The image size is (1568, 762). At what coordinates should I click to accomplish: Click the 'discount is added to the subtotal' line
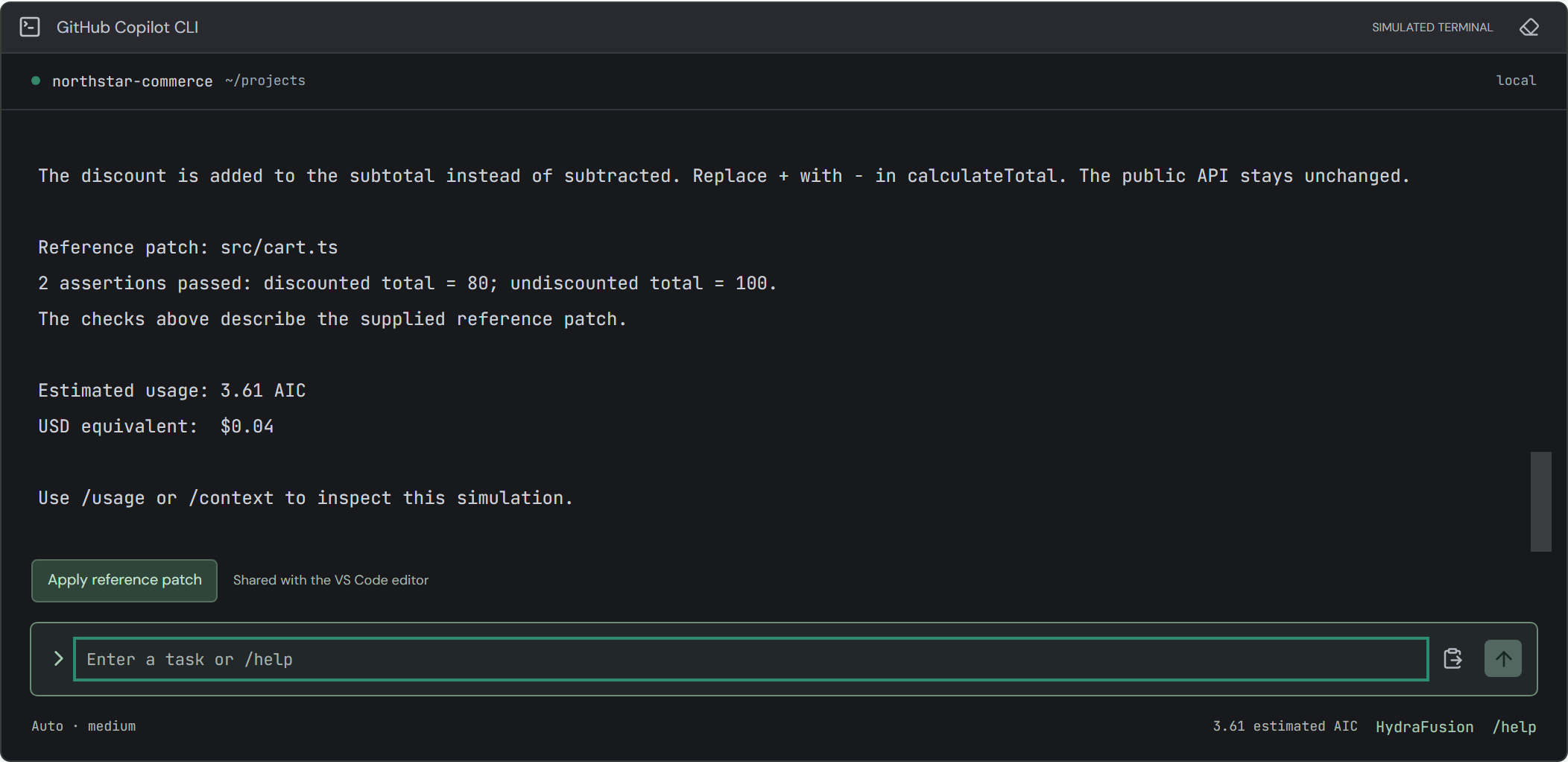[724, 176]
